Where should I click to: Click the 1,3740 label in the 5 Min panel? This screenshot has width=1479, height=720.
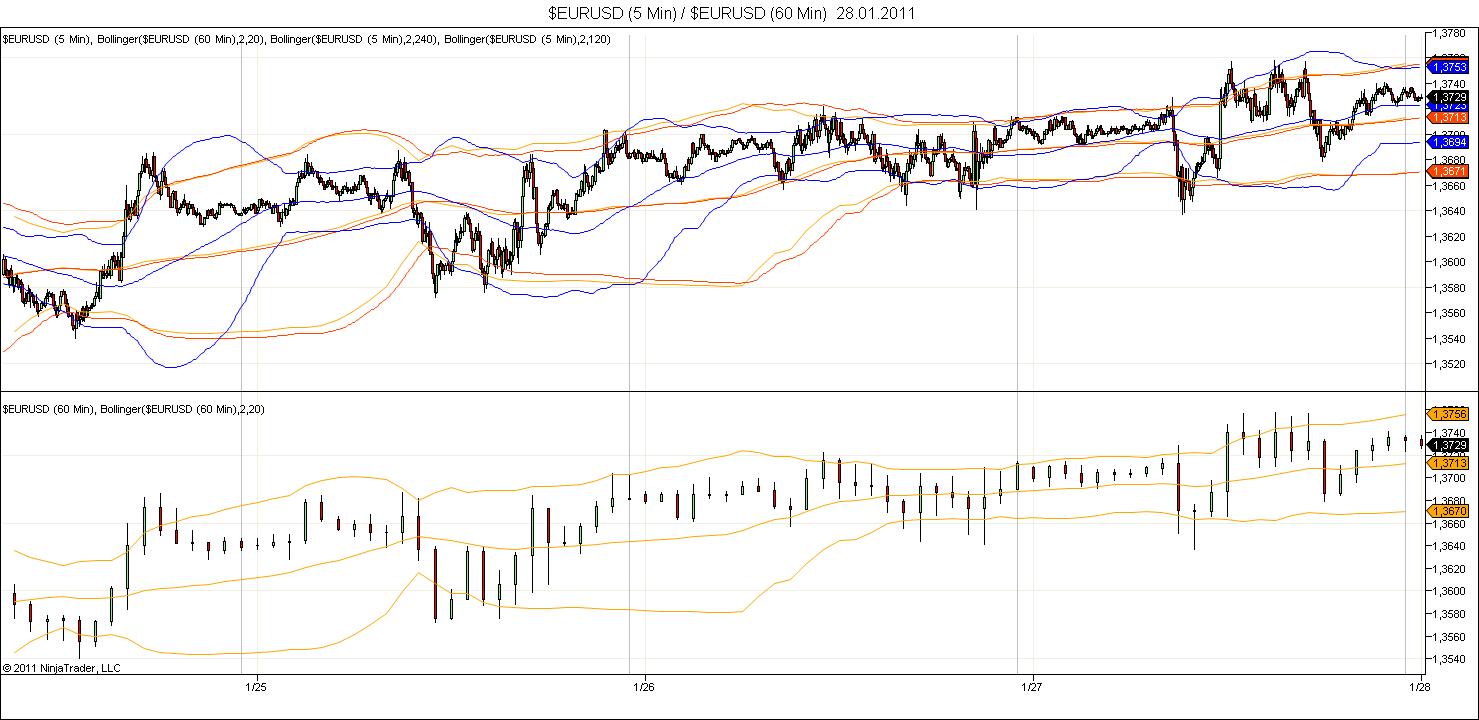1451,84
